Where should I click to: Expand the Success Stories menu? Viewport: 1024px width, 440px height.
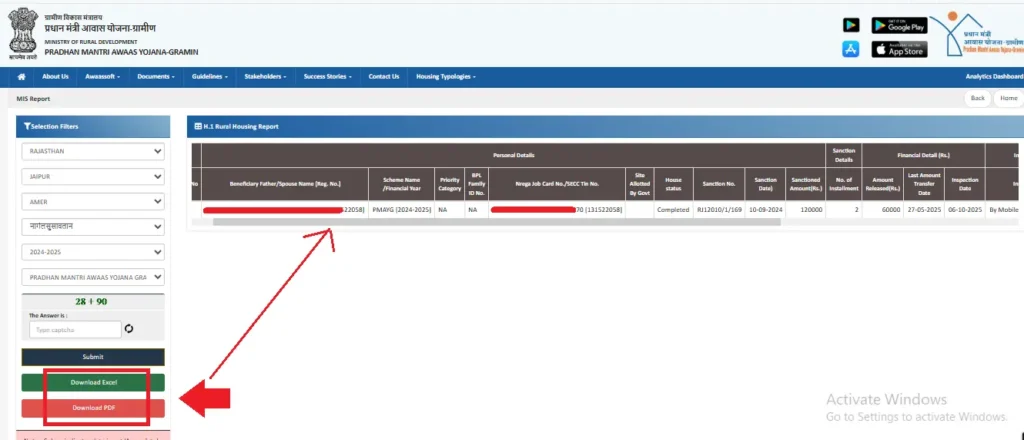pyautogui.click(x=327, y=76)
